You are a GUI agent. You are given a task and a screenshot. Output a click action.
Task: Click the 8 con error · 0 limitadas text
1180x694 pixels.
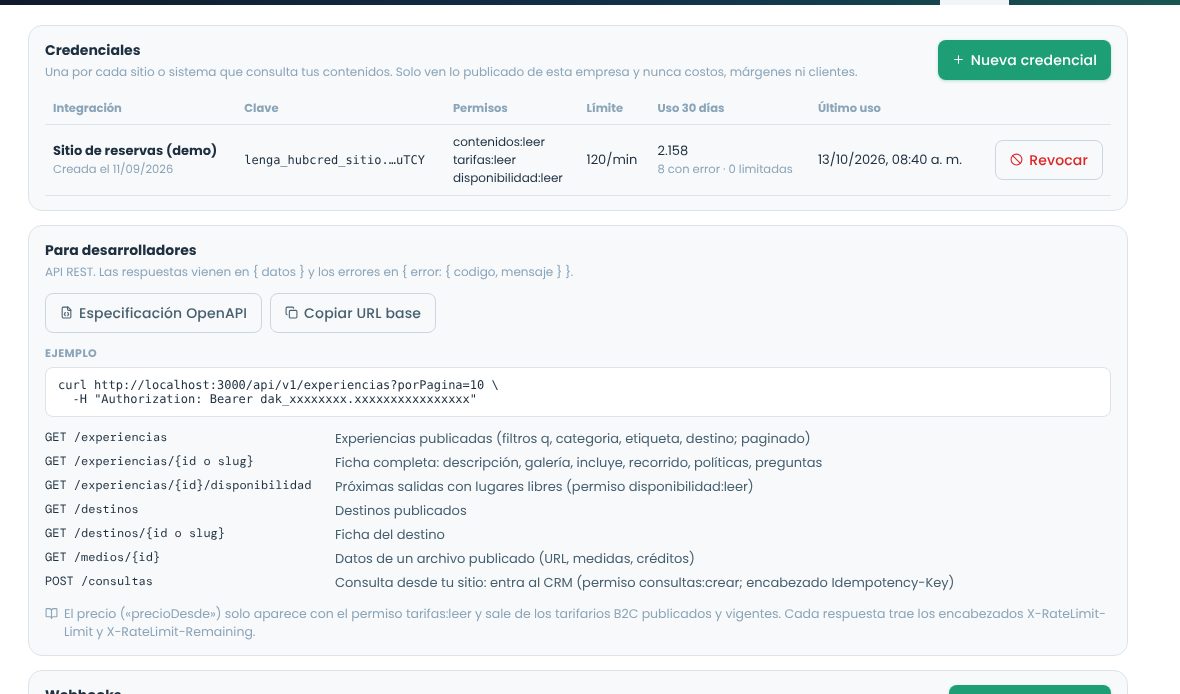pyautogui.click(x=725, y=169)
